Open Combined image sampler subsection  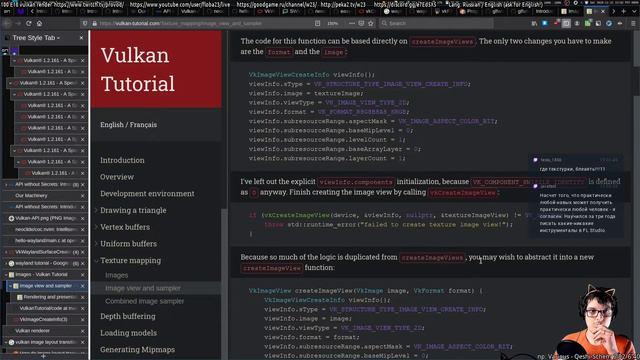[x=144, y=301]
